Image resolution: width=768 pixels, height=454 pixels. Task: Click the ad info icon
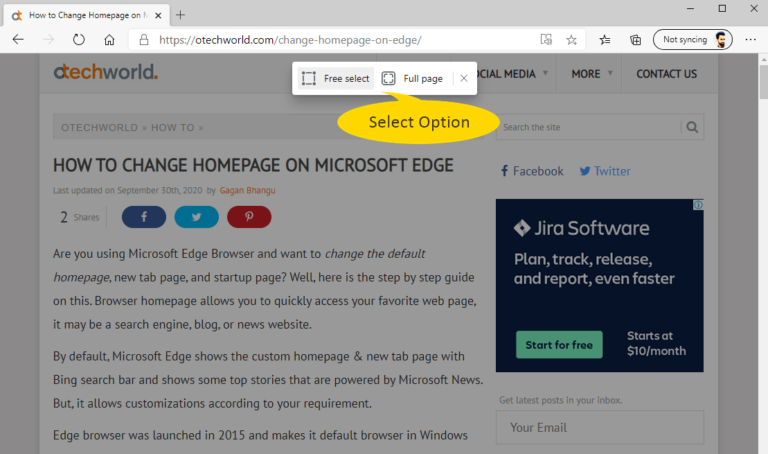[698, 205]
